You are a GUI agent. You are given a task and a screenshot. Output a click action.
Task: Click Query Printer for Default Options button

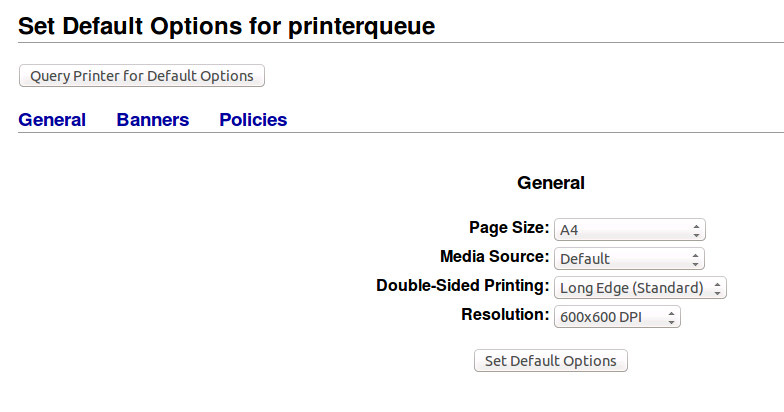click(142, 76)
